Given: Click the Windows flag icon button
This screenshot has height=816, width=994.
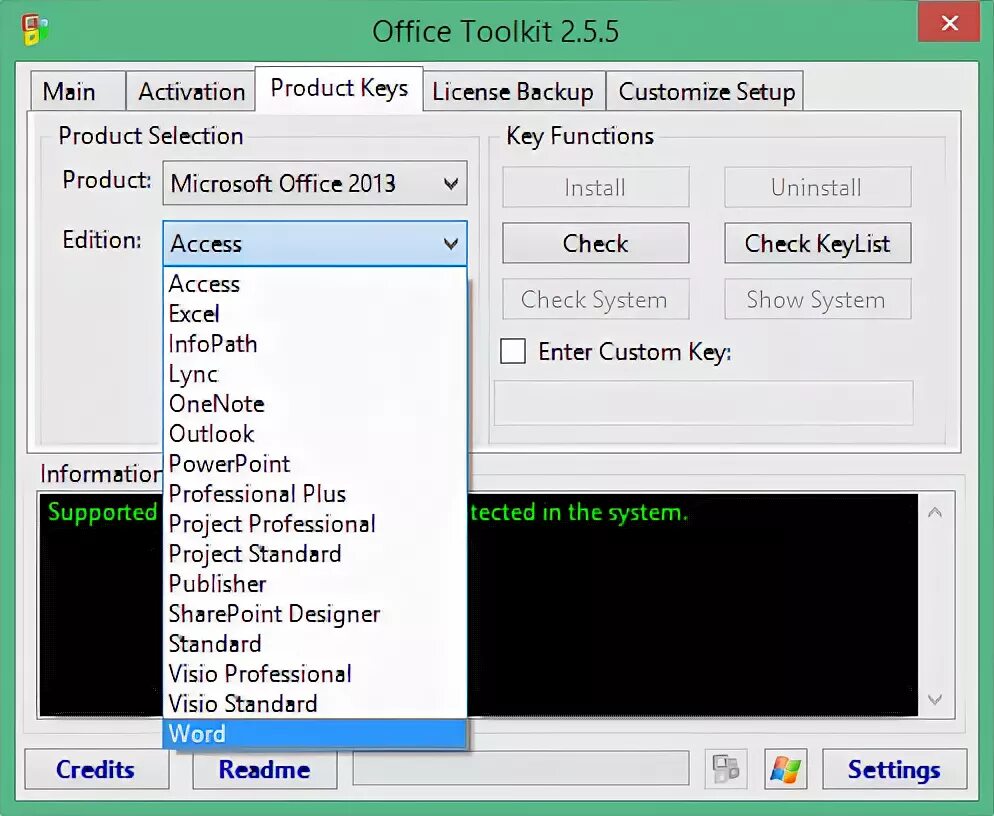Looking at the screenshot, I should pyautogui.click(x=785, y=769).
